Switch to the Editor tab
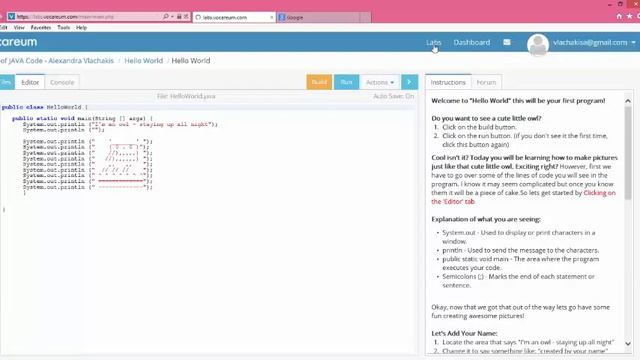 pyautogui.click(x=30, y=82)
